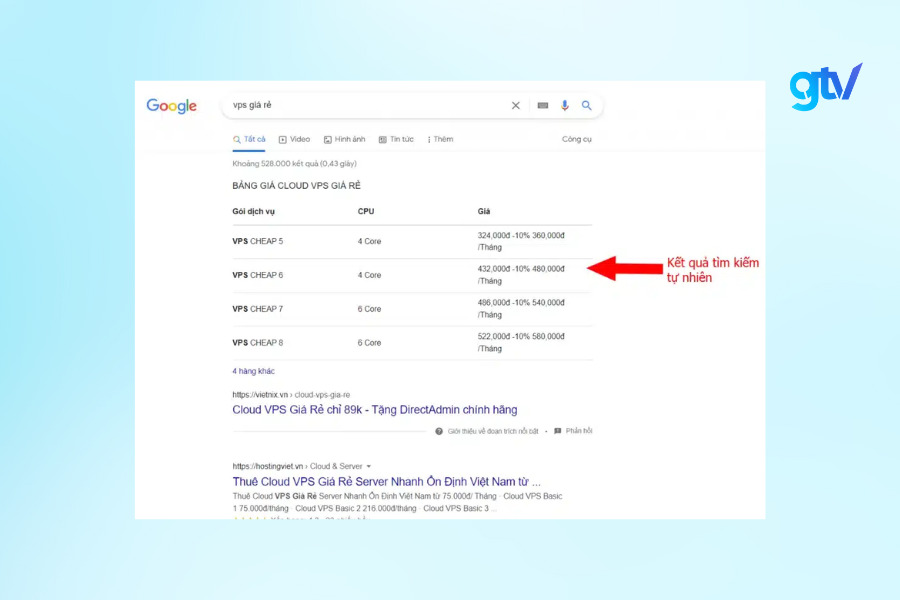Open the on-screen keyboard icon

[x=543, y=105]
